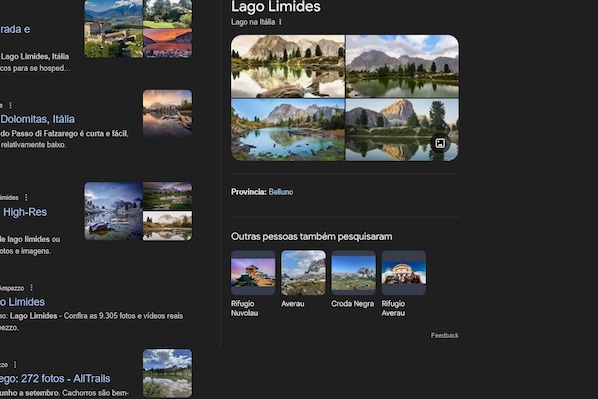Open top-right cloudy mountain lake photo in panel
This screenshot has height=399, width=598.
point(402,66)
